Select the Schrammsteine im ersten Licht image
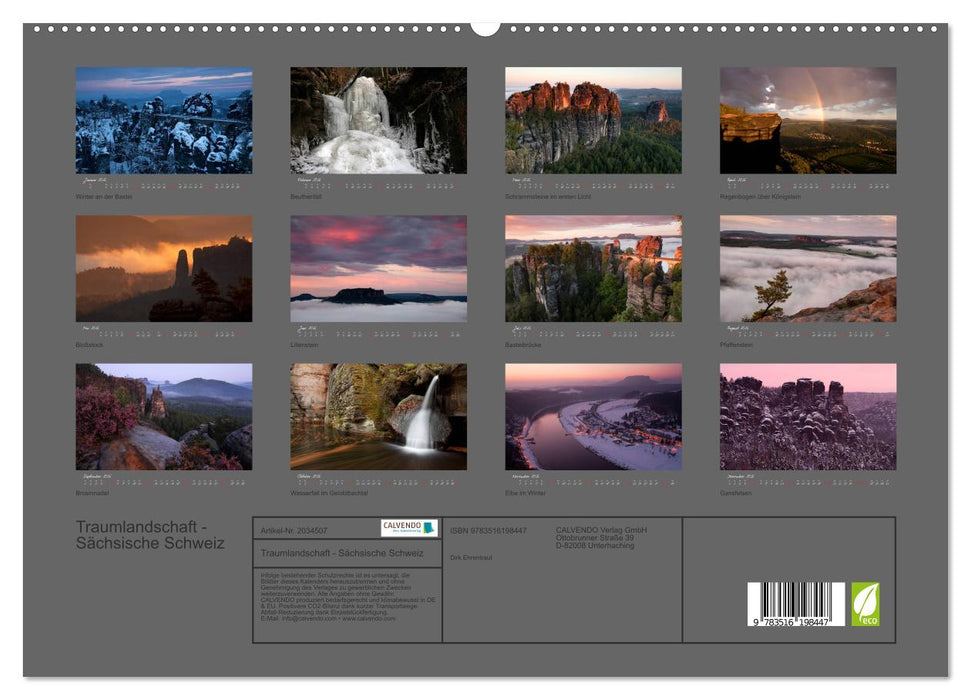The image size is (971, 700). pos(593,121)
